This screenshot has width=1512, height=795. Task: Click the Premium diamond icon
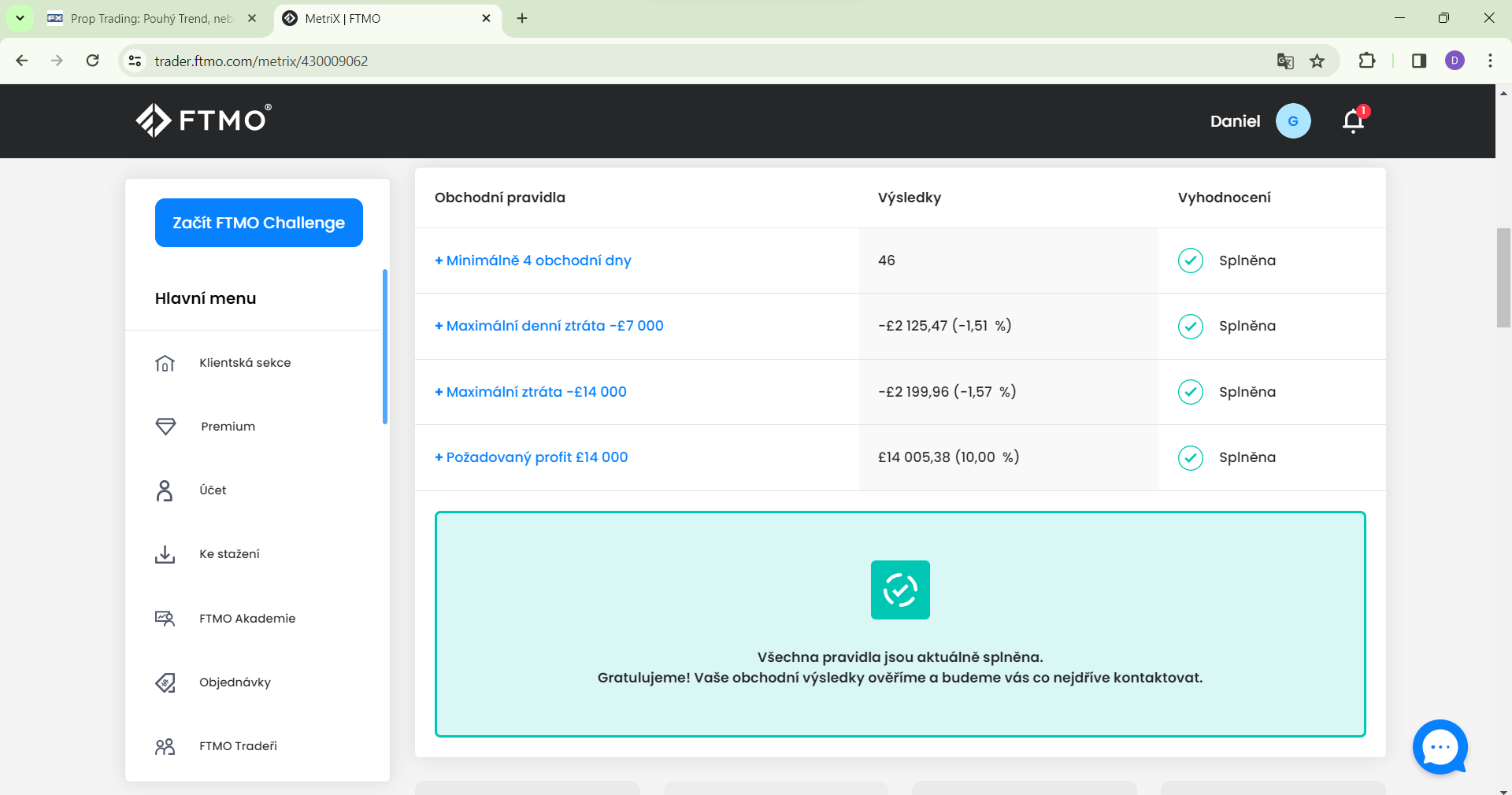[x=165, y=427]
